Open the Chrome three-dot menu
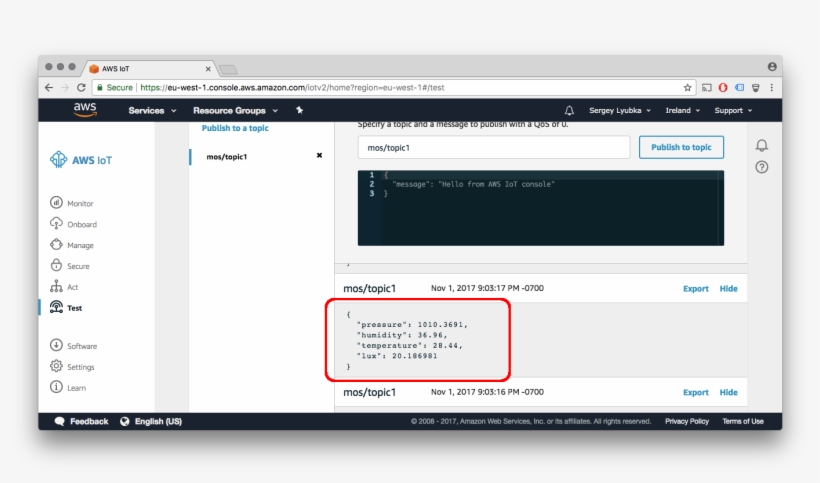The height and width of the screenshot is (483, 820). click(771, 88)
